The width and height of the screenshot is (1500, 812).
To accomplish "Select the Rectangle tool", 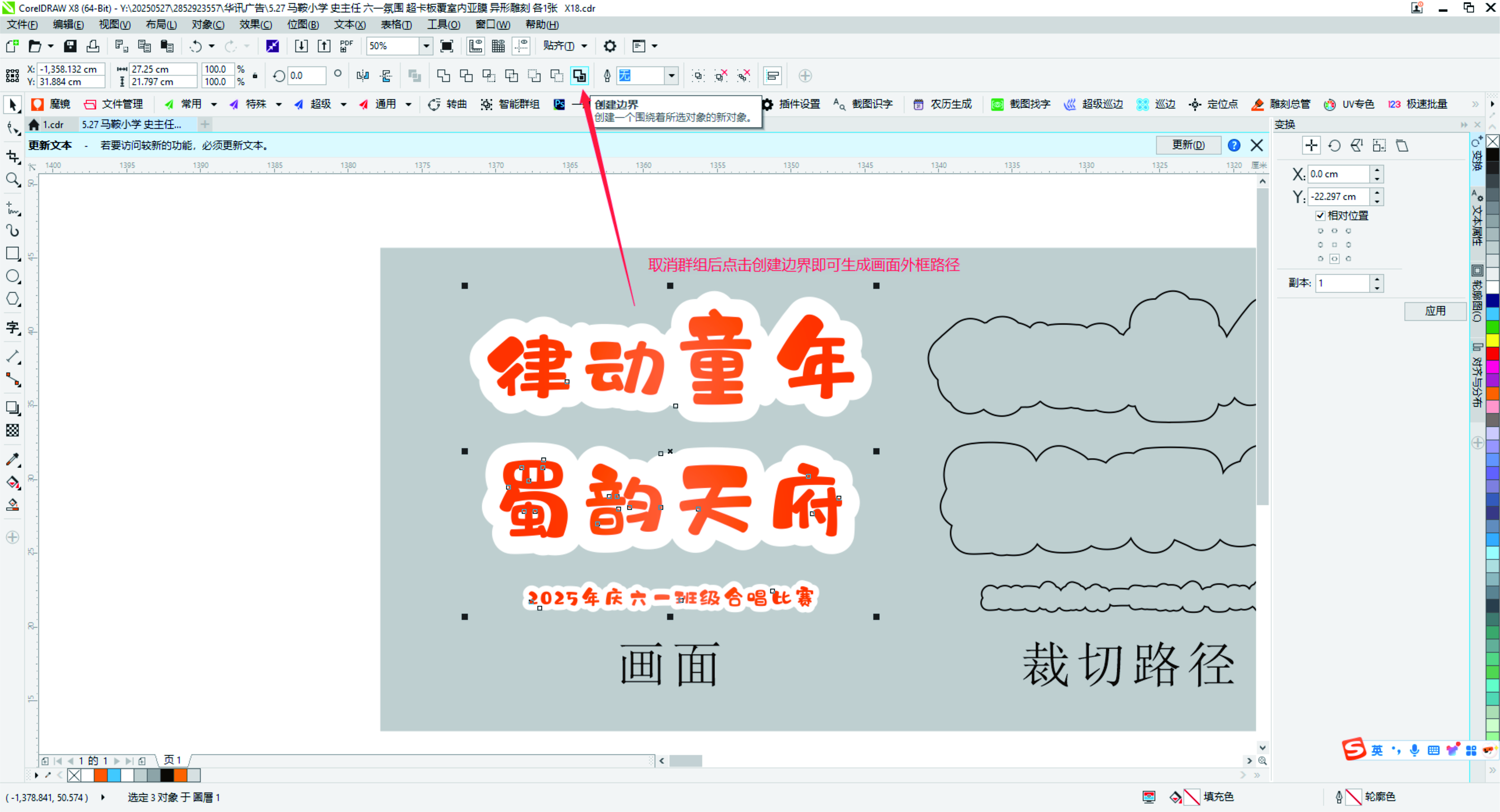I will tap(12, 254).
